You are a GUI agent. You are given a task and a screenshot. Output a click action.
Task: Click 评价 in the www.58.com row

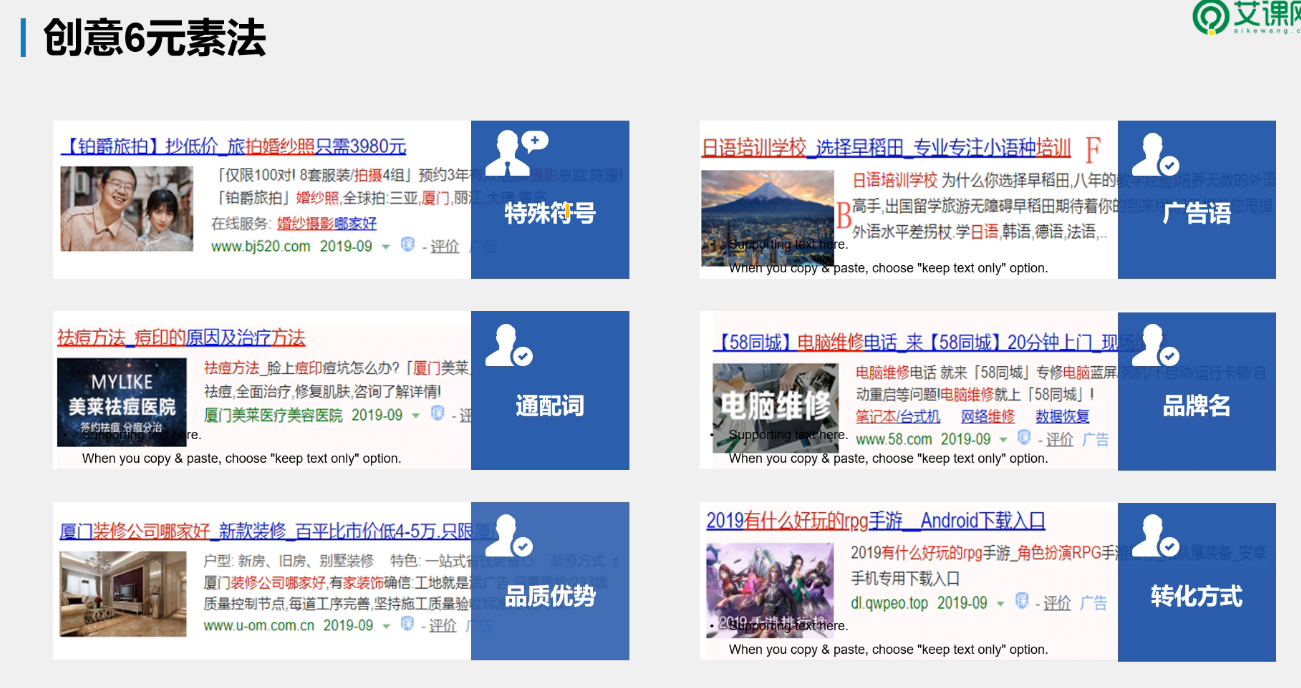point(1059,439)
